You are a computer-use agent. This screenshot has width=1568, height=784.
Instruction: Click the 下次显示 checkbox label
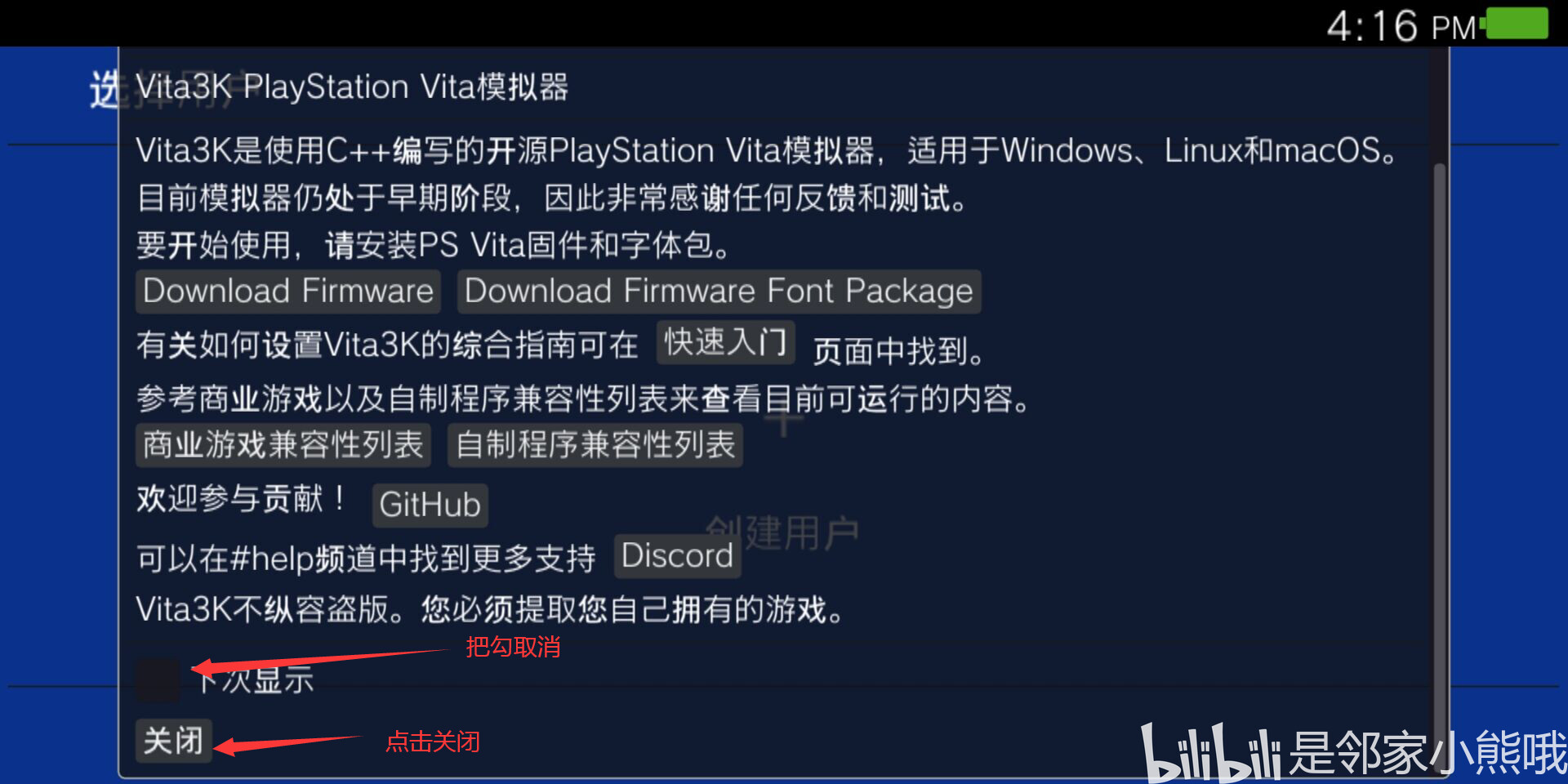tap(255, 679)
